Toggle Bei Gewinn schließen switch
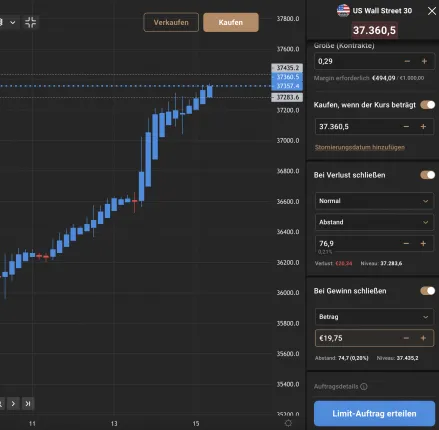 (428, 291)
